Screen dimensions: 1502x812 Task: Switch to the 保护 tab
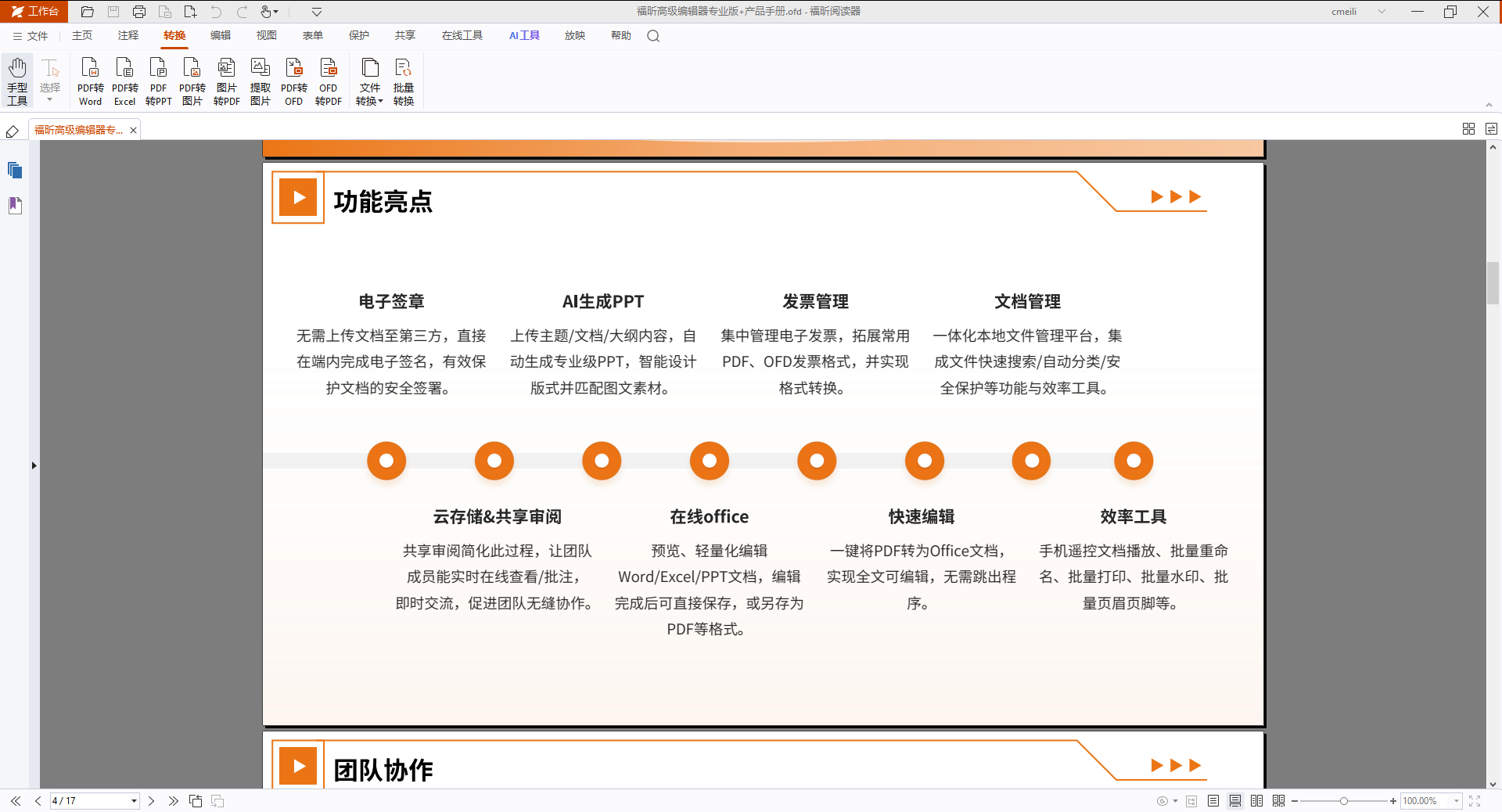click(x=359, y=36)
